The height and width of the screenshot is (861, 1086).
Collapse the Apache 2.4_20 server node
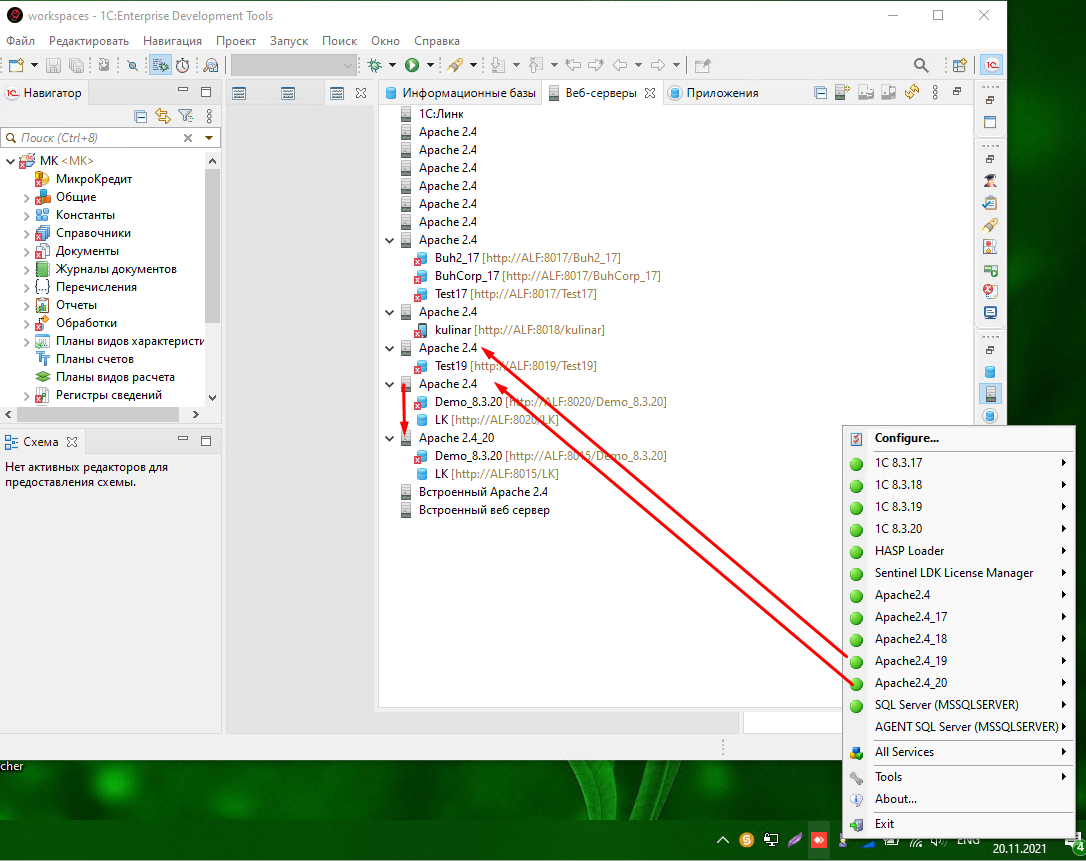click(x=390, y=438)
